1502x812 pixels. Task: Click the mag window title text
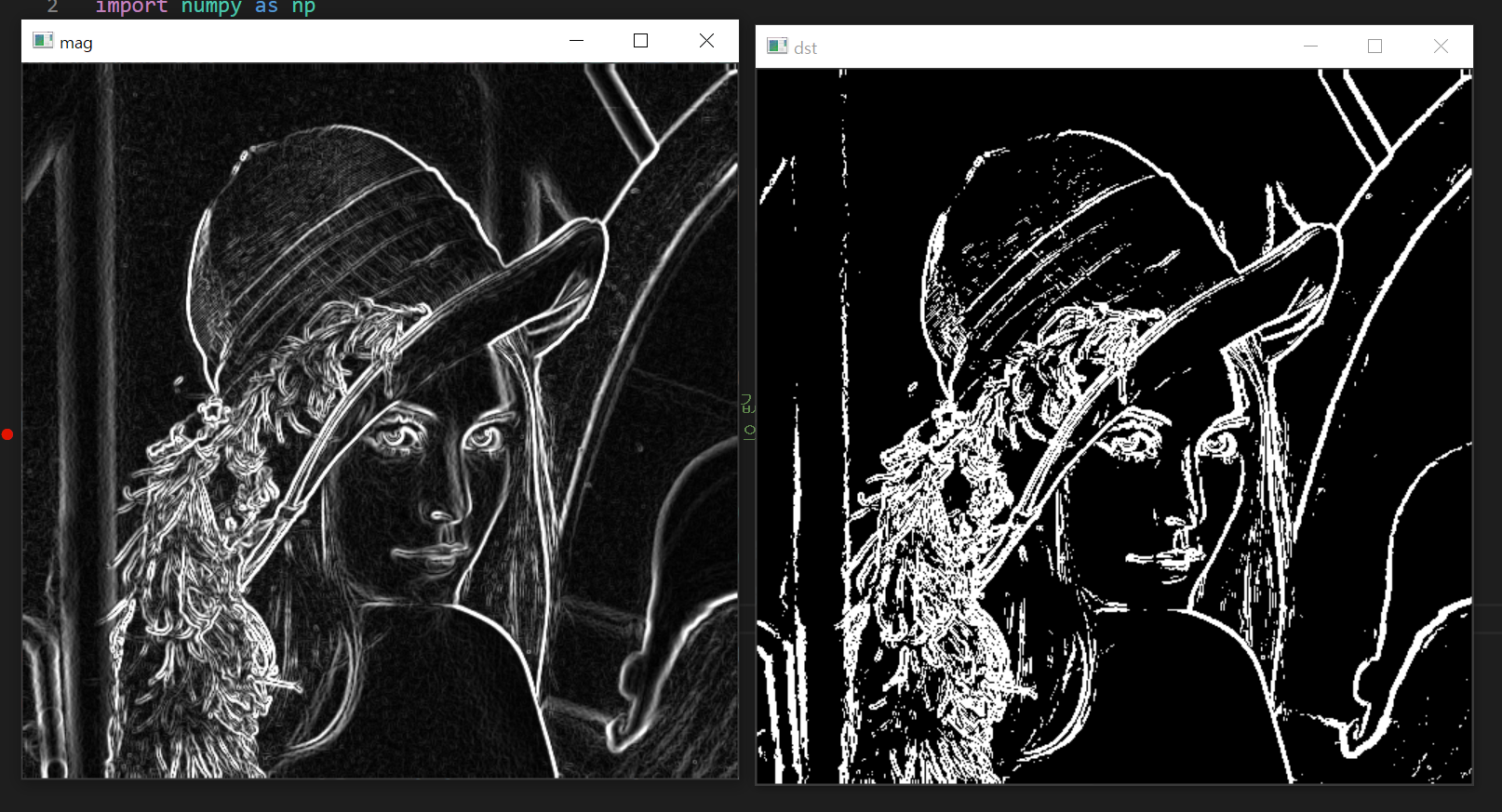coord(76,43)
